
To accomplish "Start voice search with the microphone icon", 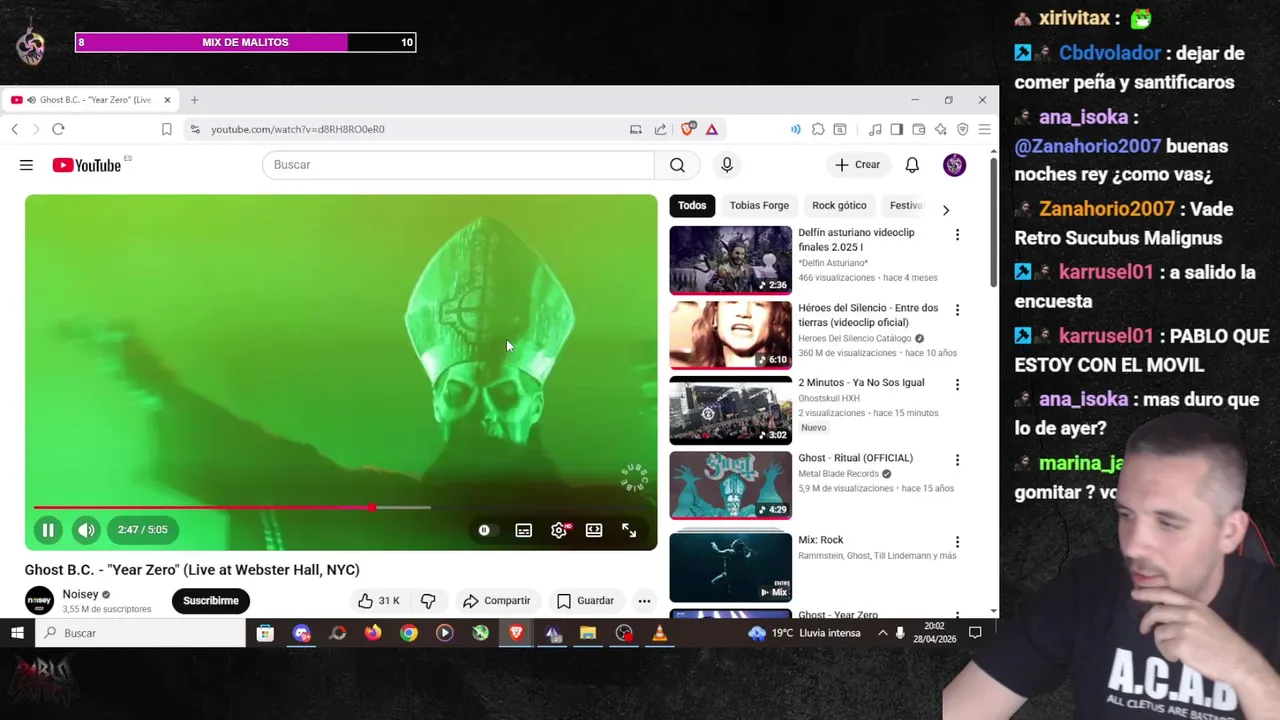I will 727,165.
